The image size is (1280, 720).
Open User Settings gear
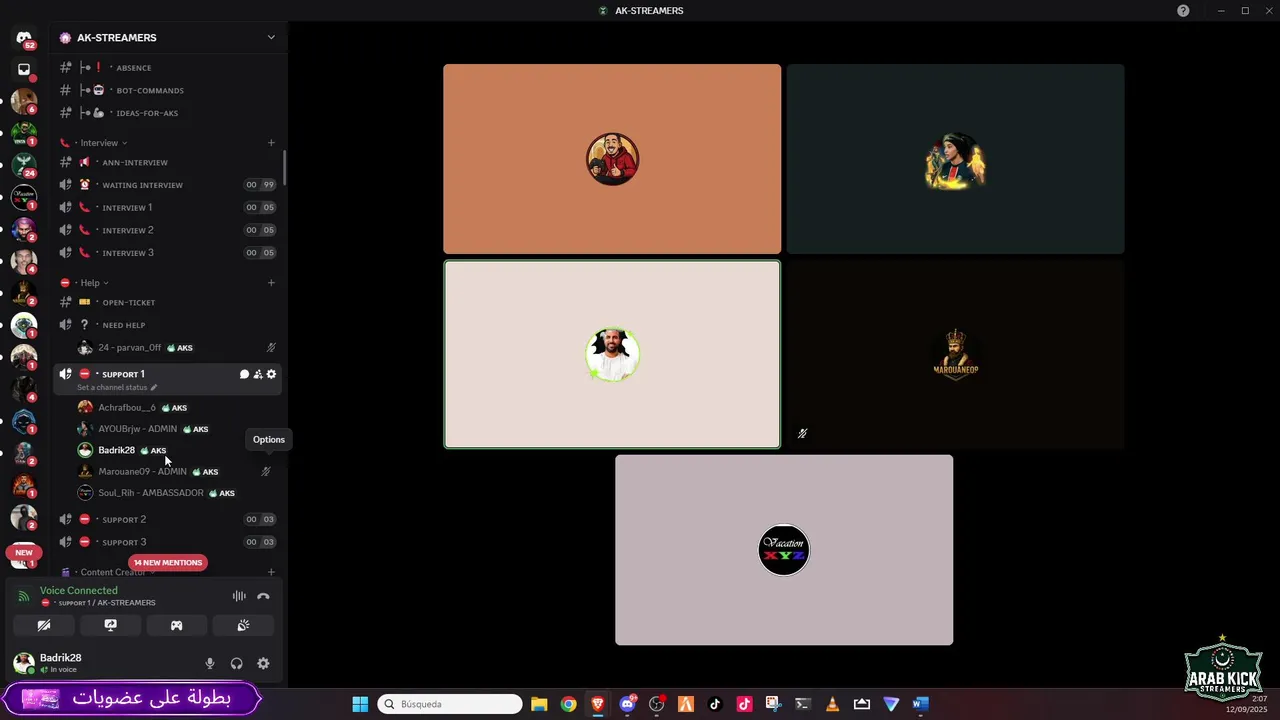click(x=263, y=663)
